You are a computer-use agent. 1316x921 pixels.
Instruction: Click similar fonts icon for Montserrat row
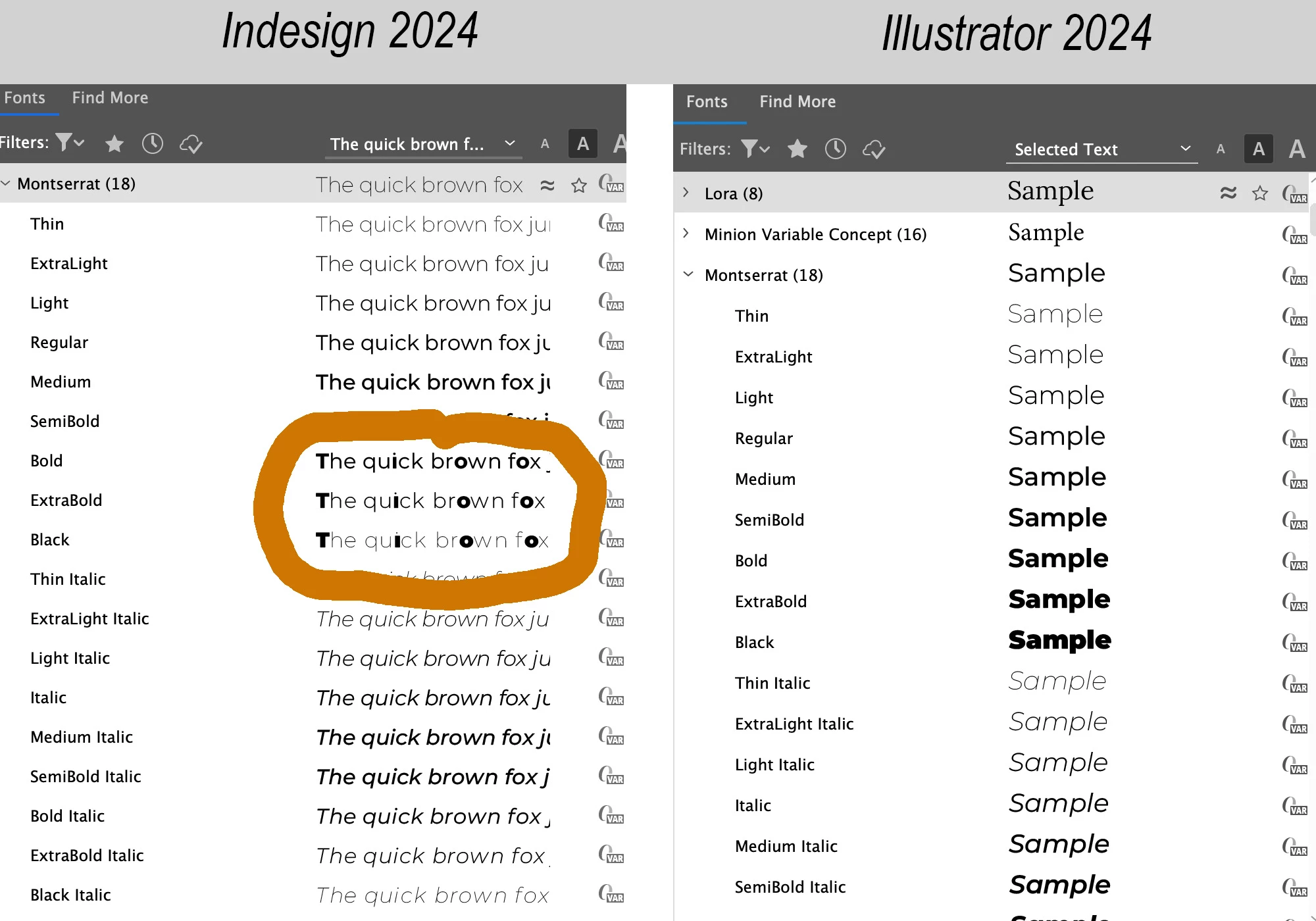547,185
